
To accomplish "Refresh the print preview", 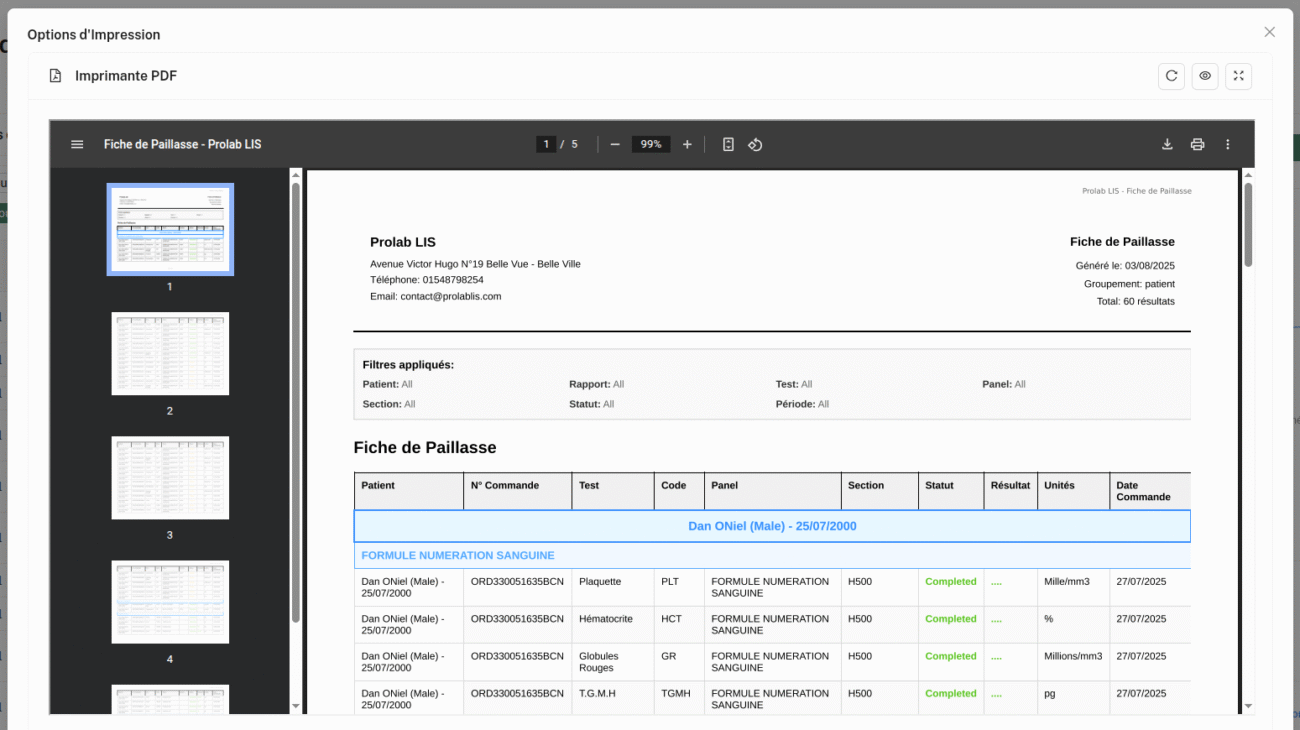I will [1172, 76].
